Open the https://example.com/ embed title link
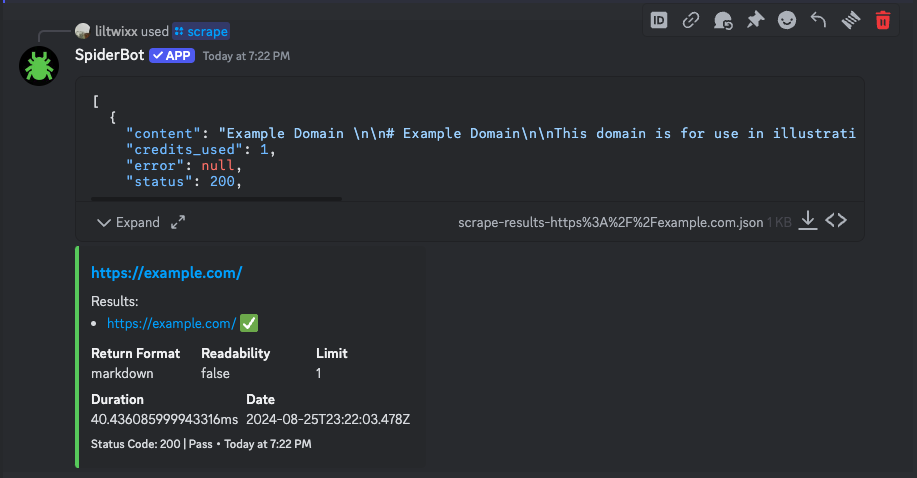This screenshot has width=917, height=478. point(166,273)
